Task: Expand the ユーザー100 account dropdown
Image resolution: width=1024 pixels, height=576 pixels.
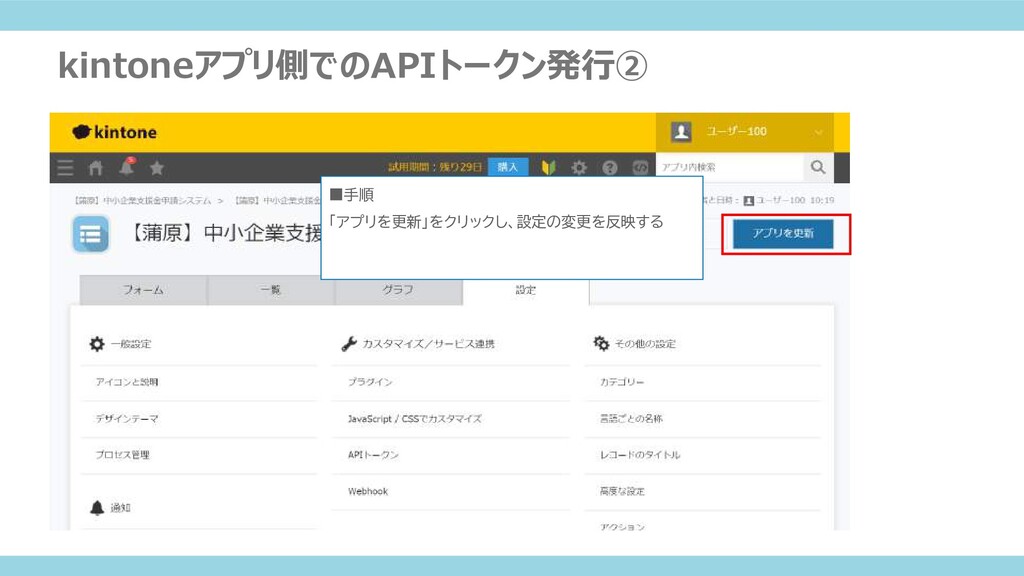Action: 818,133
